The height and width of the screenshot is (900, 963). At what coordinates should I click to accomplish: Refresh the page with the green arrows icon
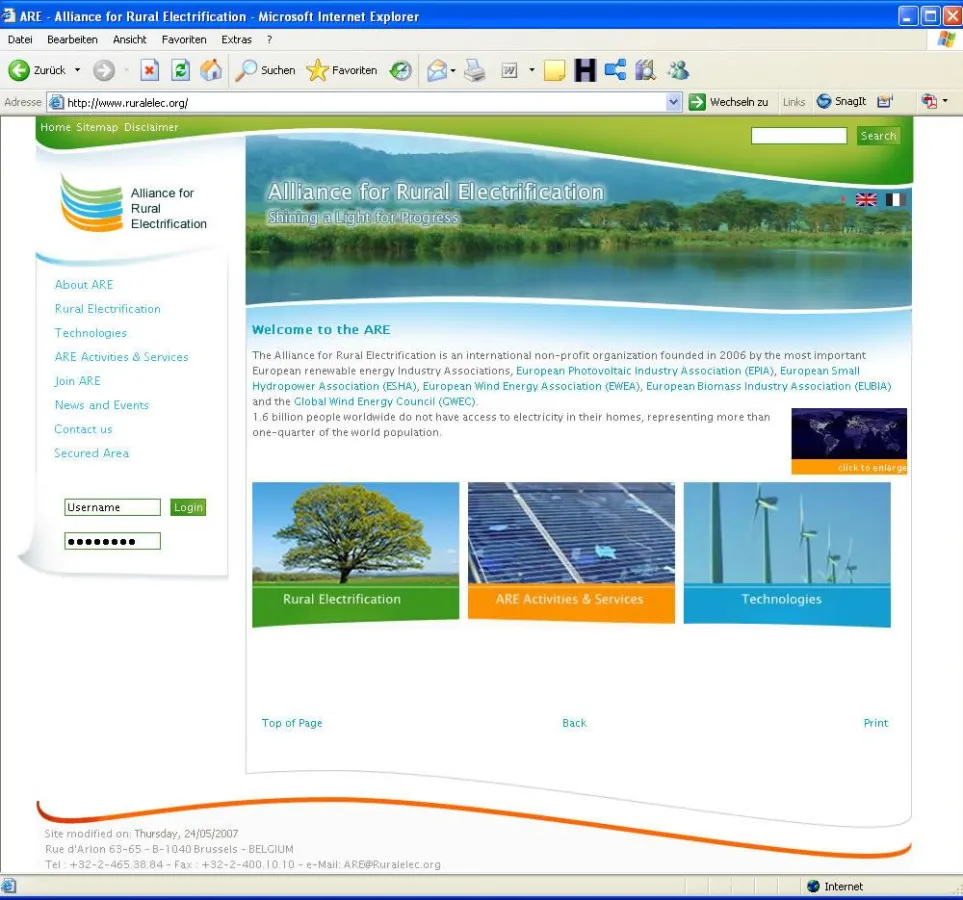pyautogui.click(x=180, y=70)
